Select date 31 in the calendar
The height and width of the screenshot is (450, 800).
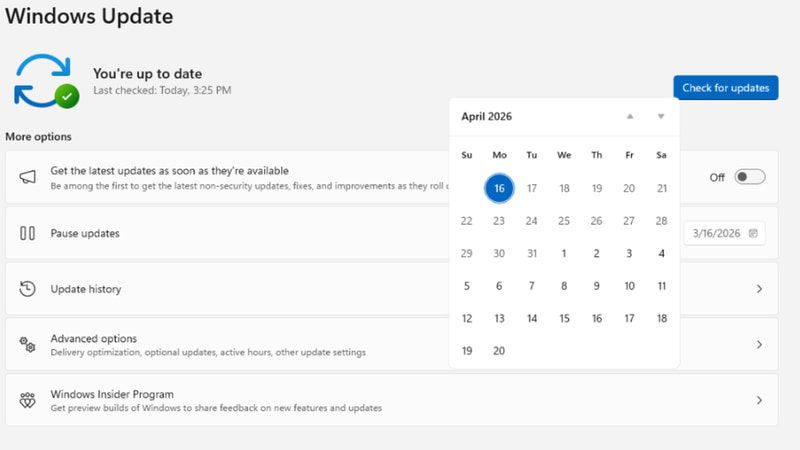532,254
